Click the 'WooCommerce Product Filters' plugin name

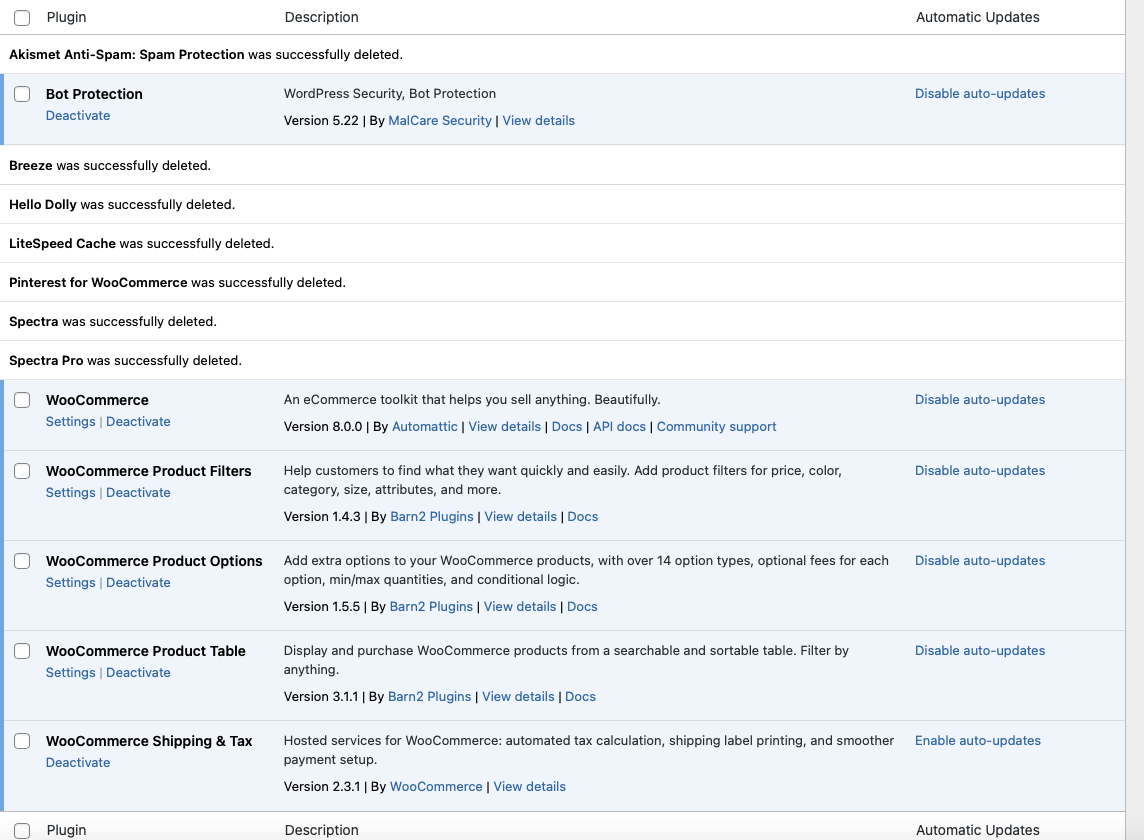(149, 471)
